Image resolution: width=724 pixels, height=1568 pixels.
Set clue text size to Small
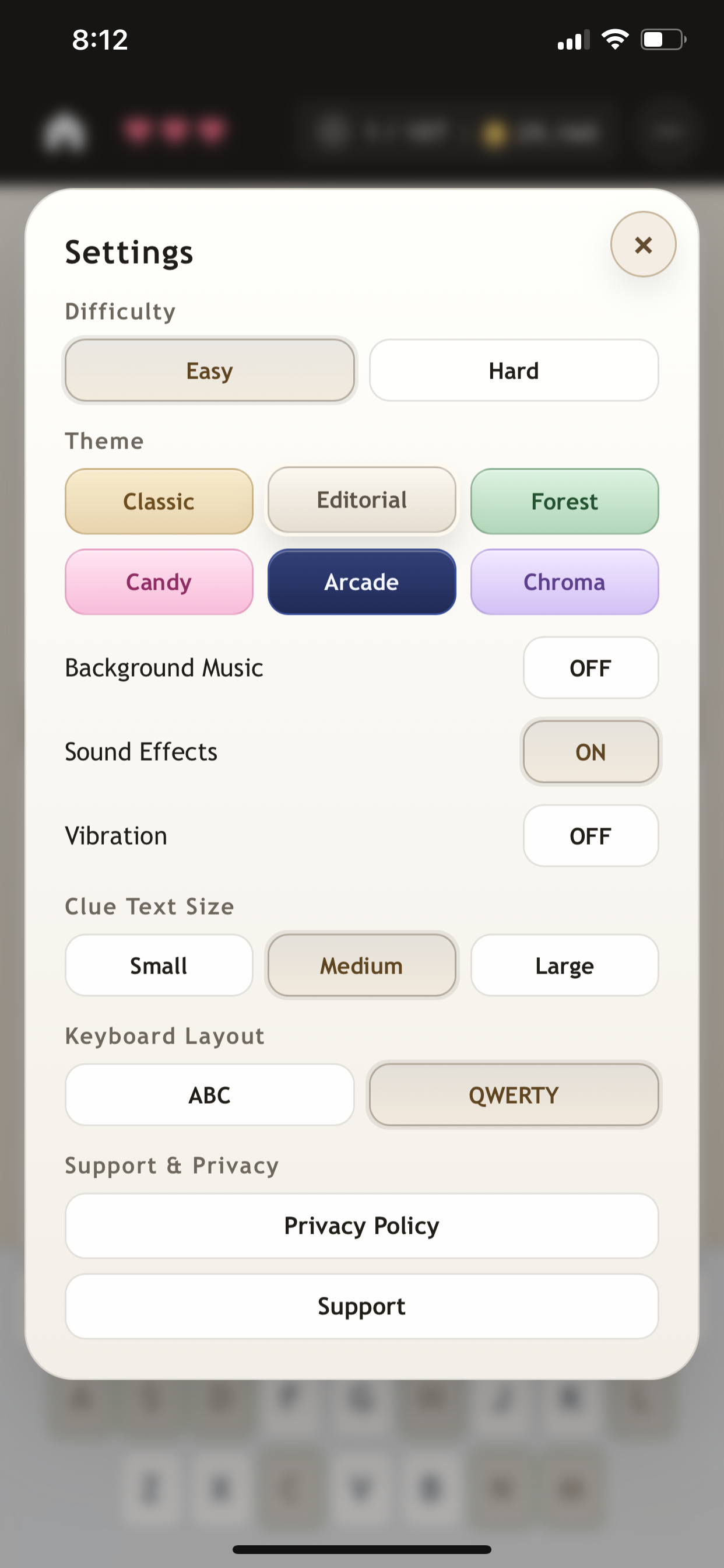[x=158, y=965]
